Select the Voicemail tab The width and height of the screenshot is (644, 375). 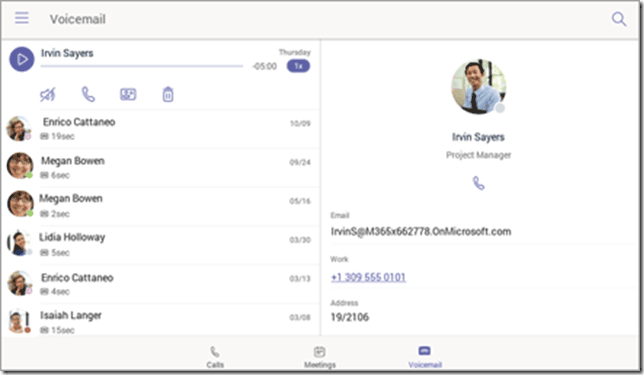coord(425,357)
